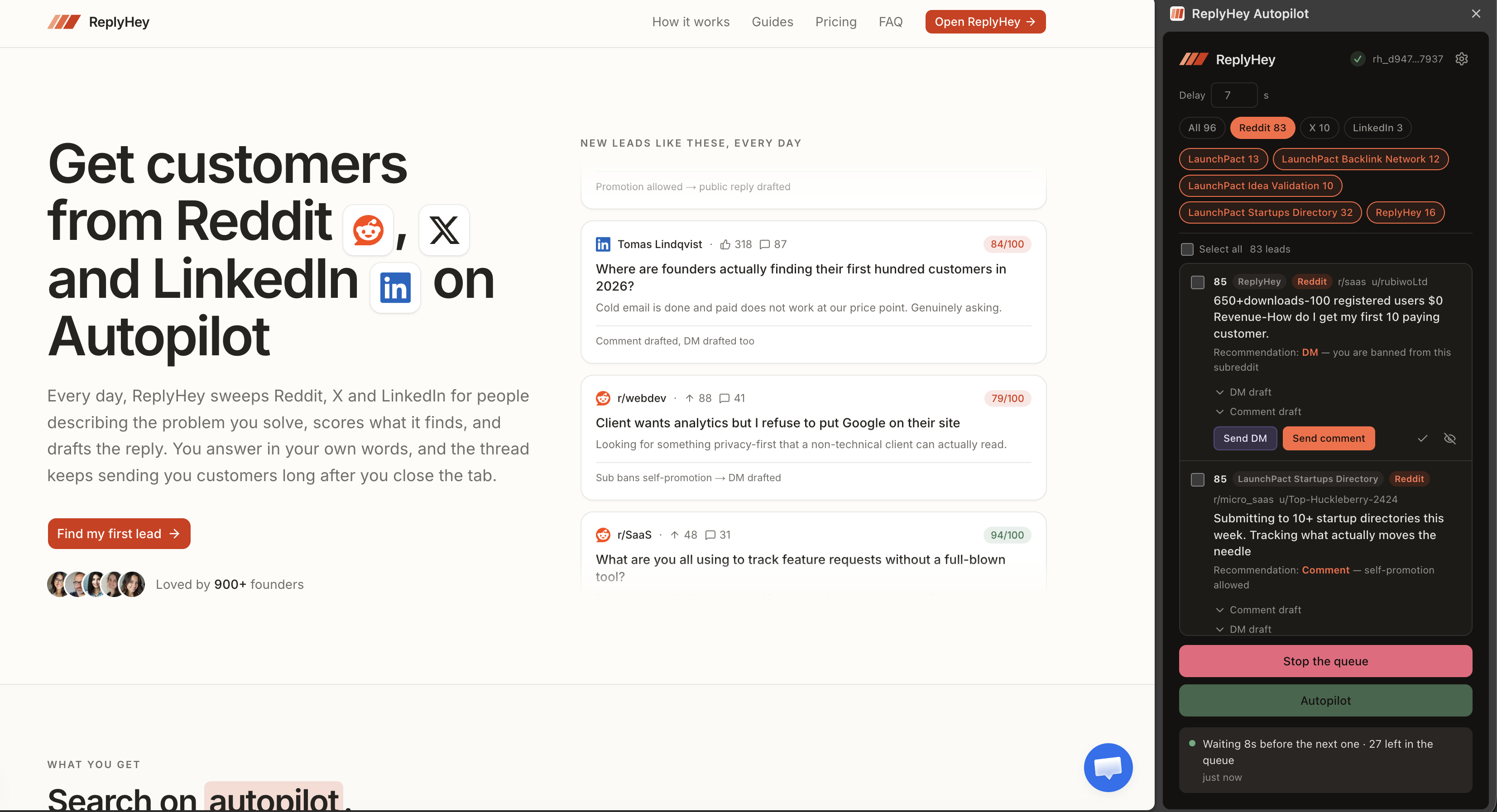Click the green status dot beside the Waiting message
The width and height of the screenshot is (1497, 812).
pyautogui.click(x=1193, y=744)
